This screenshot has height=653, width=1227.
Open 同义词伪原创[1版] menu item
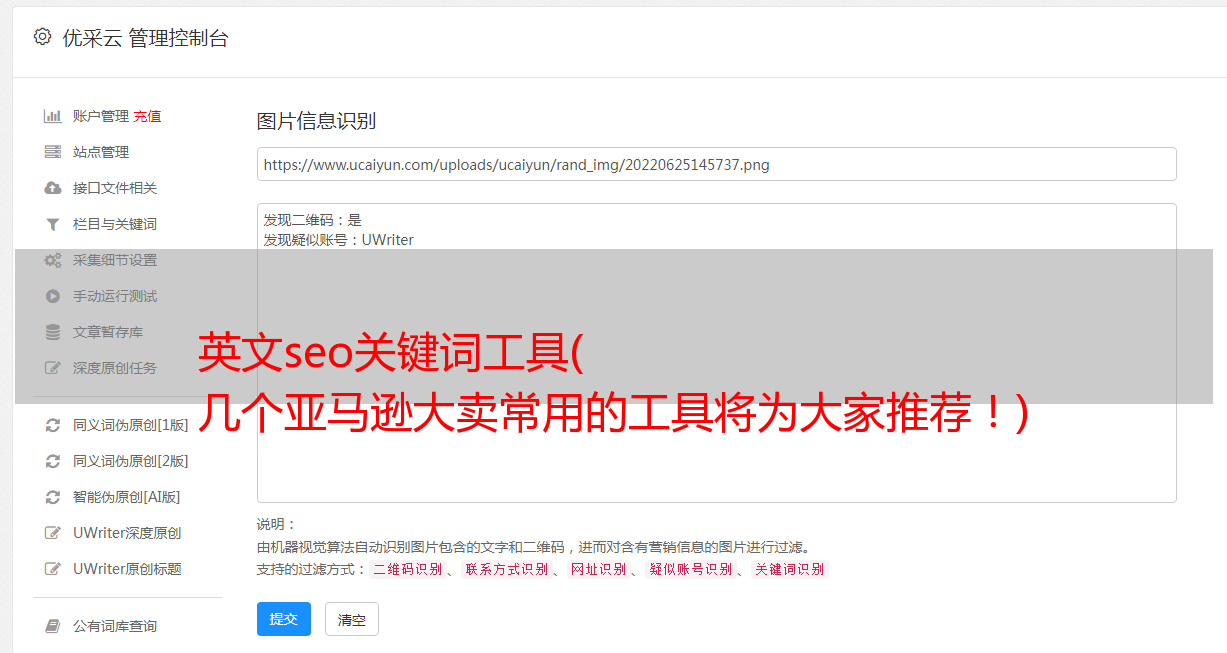click(x=130, y=425)
